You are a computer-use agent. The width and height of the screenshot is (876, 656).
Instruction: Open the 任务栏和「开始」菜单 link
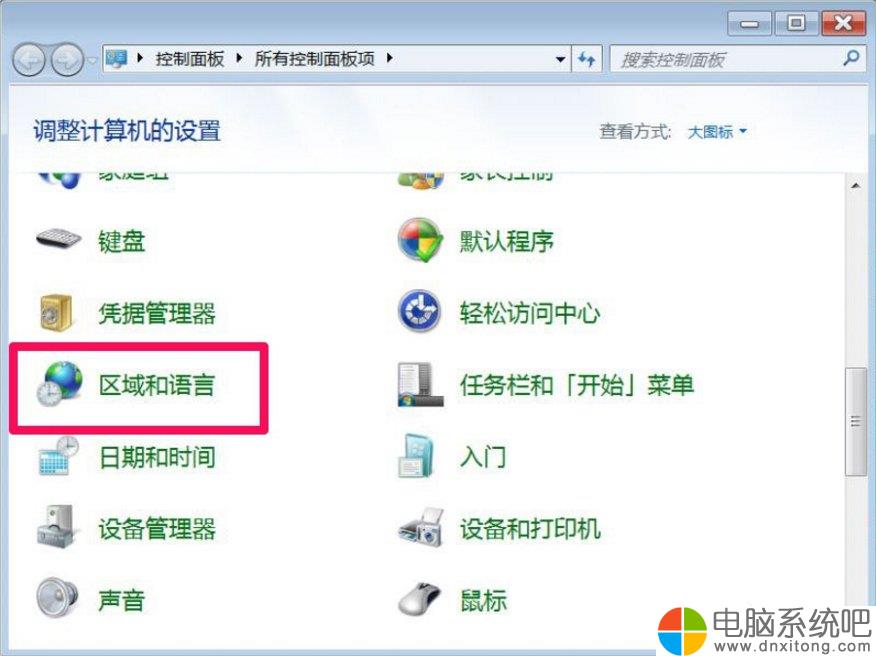[576, 385]
